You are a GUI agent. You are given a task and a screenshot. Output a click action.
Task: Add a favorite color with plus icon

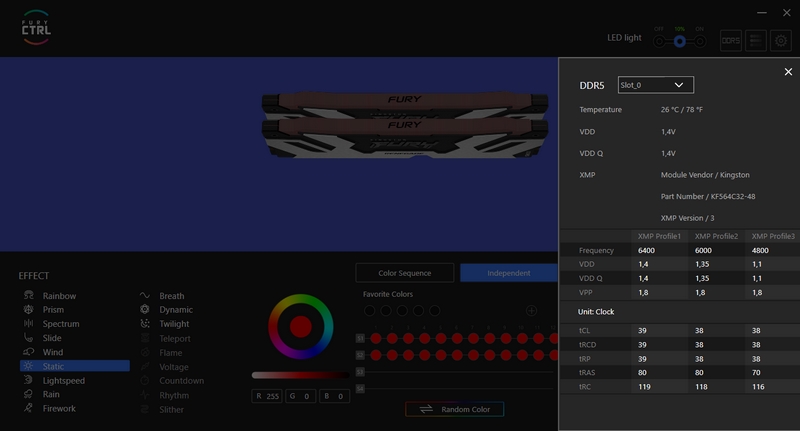(x=531, y=311)
